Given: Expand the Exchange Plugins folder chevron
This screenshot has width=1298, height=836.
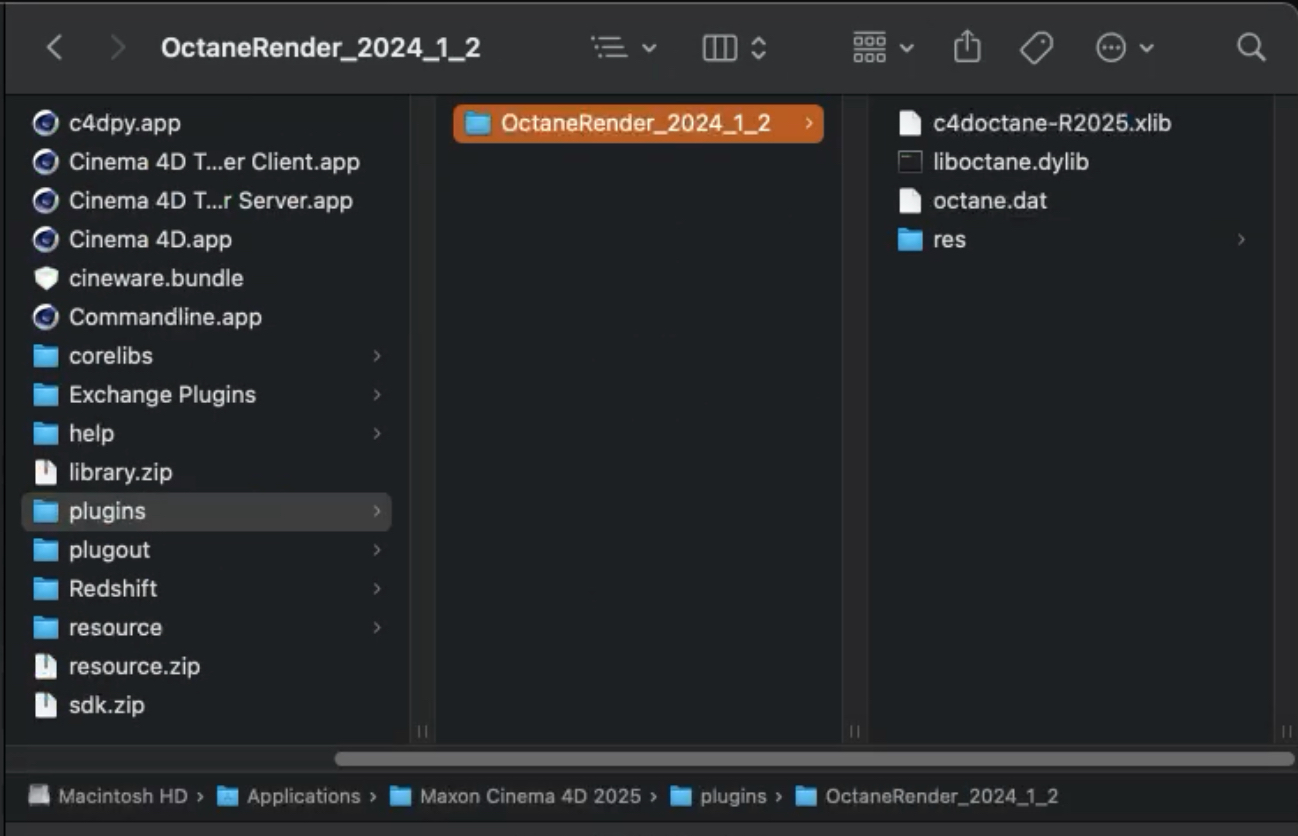Looking at the screenshot, I should point(377,395).
